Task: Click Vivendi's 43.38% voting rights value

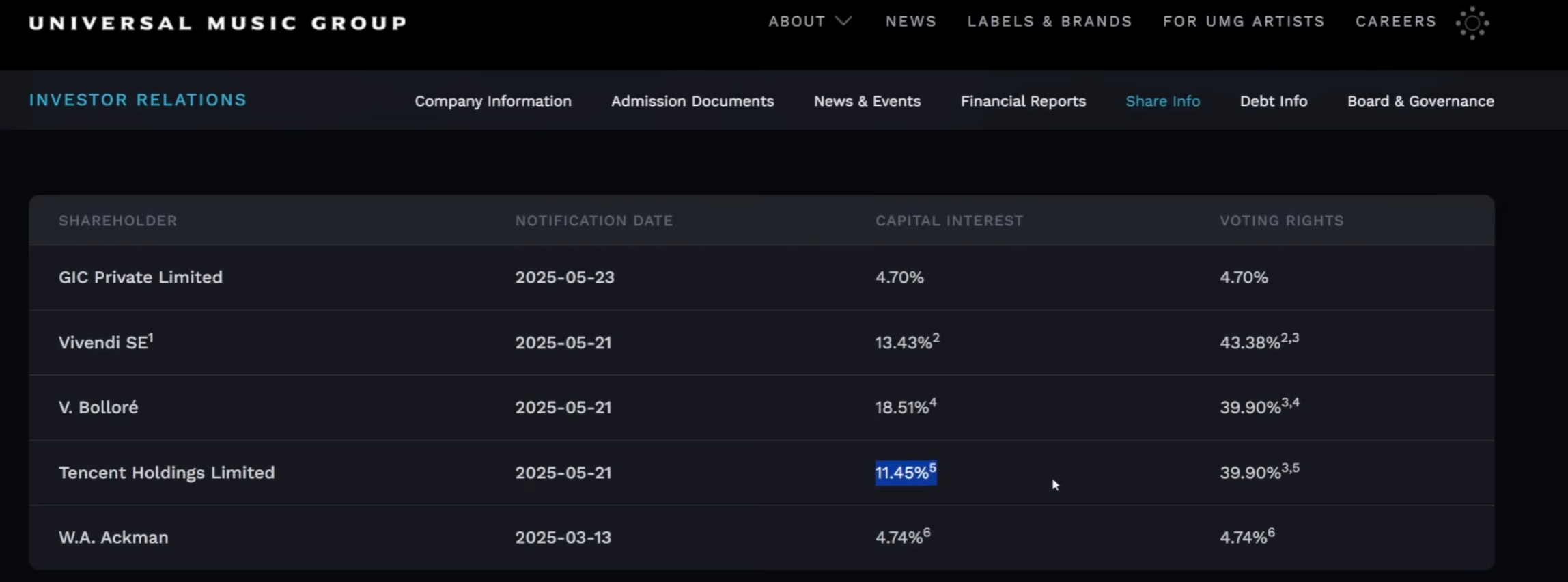Action: (1259, 342)
